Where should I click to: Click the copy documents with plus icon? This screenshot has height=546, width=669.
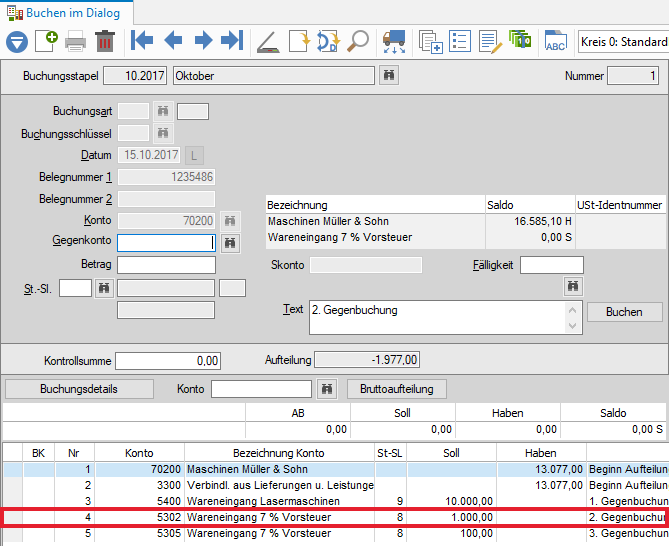(430, 42)
